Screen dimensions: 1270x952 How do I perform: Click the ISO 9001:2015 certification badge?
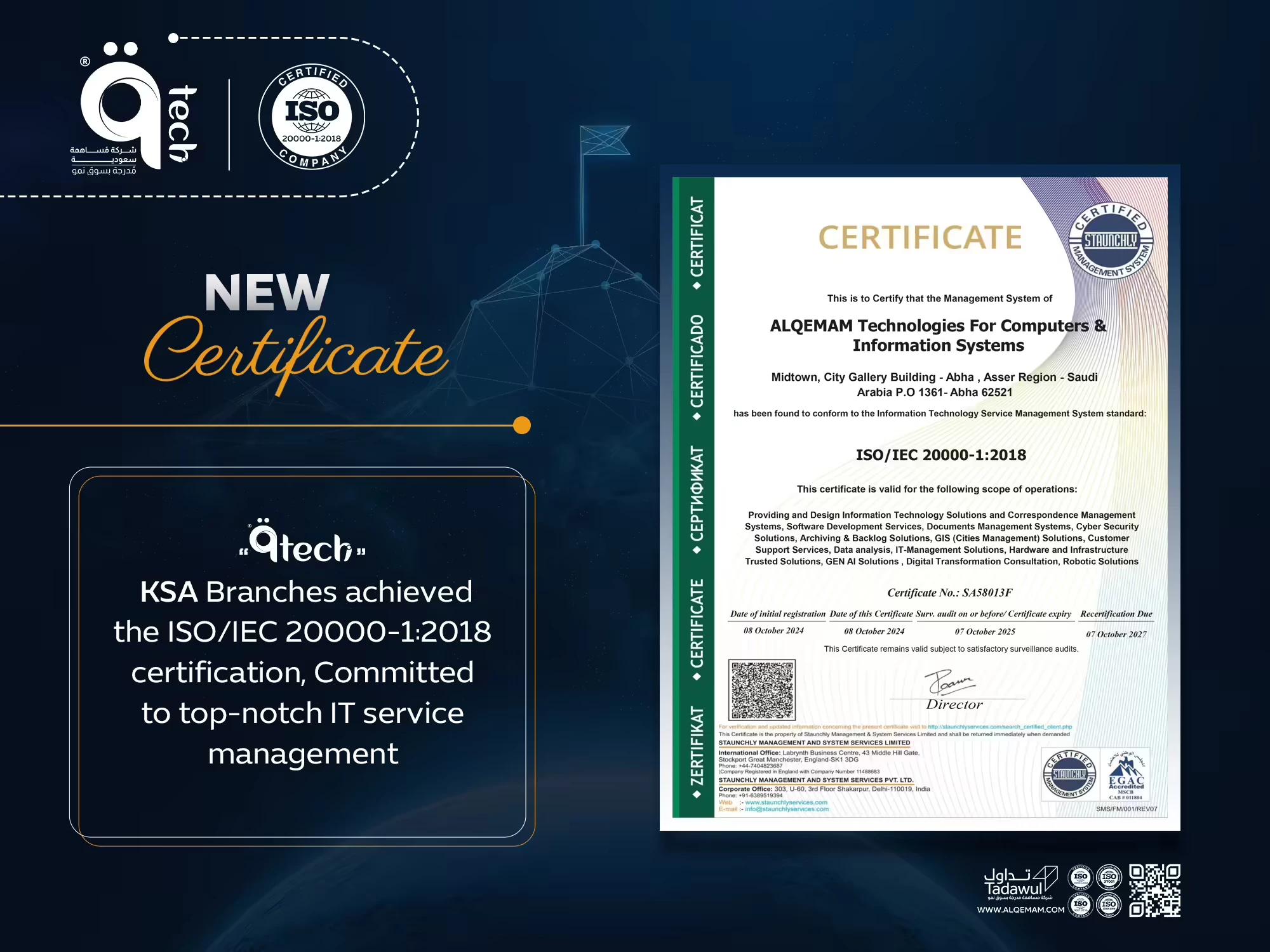[1079, 906]
